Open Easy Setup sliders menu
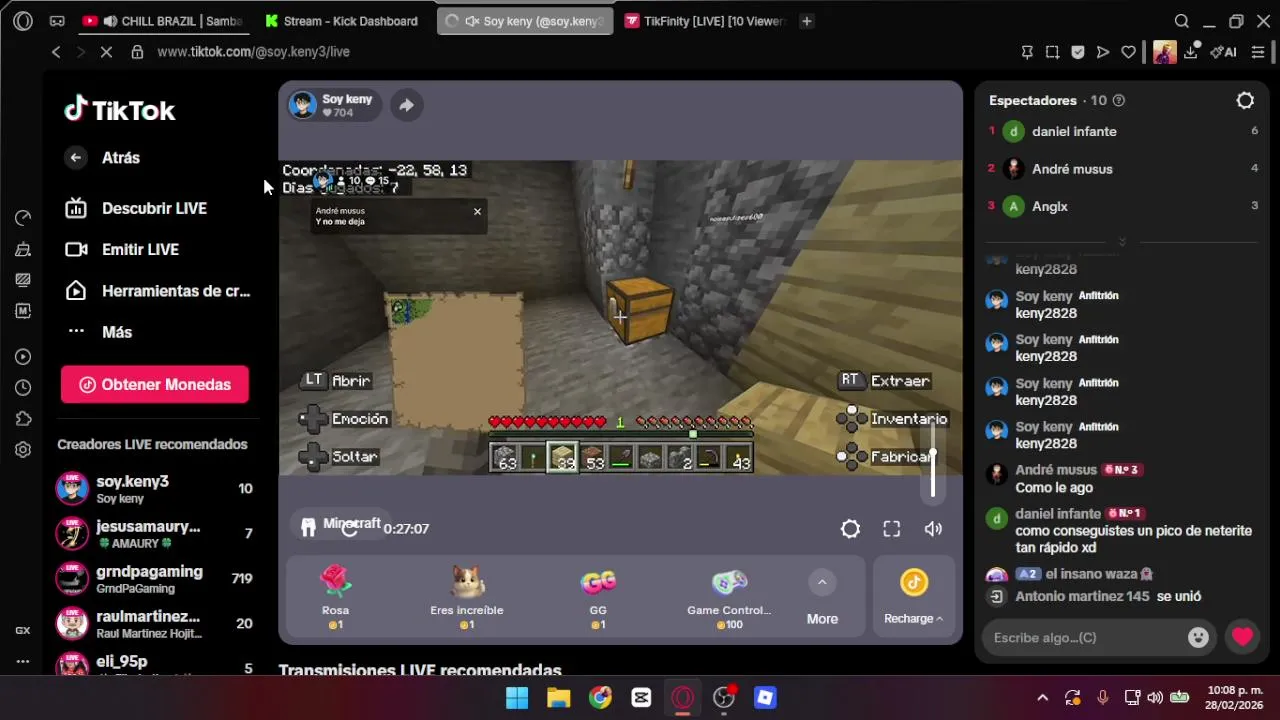This screenshot has width=1280, height=720. click(x=1258, y=52)
